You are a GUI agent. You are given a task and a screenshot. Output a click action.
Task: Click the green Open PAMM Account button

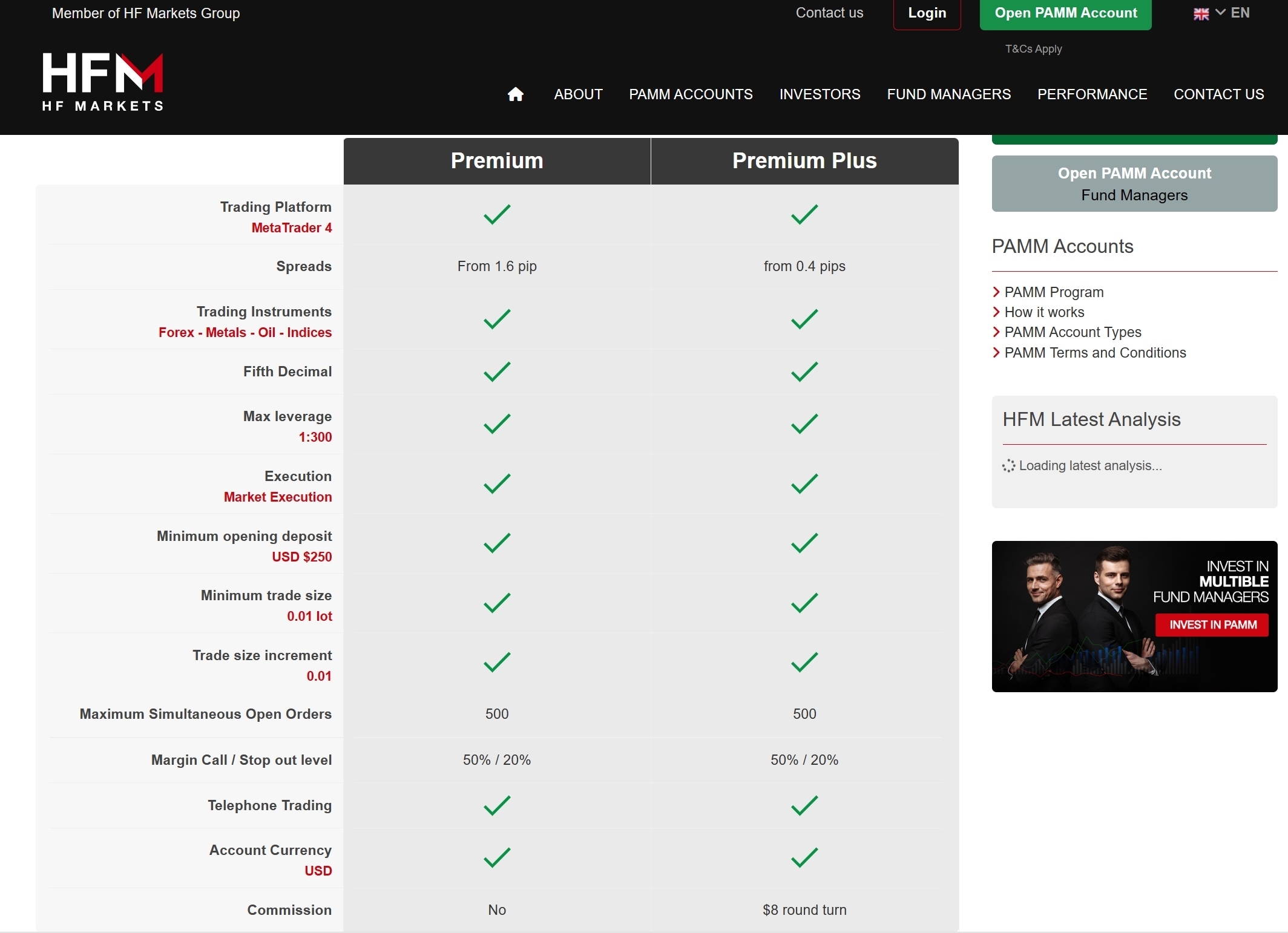[x=1065, y=13]
